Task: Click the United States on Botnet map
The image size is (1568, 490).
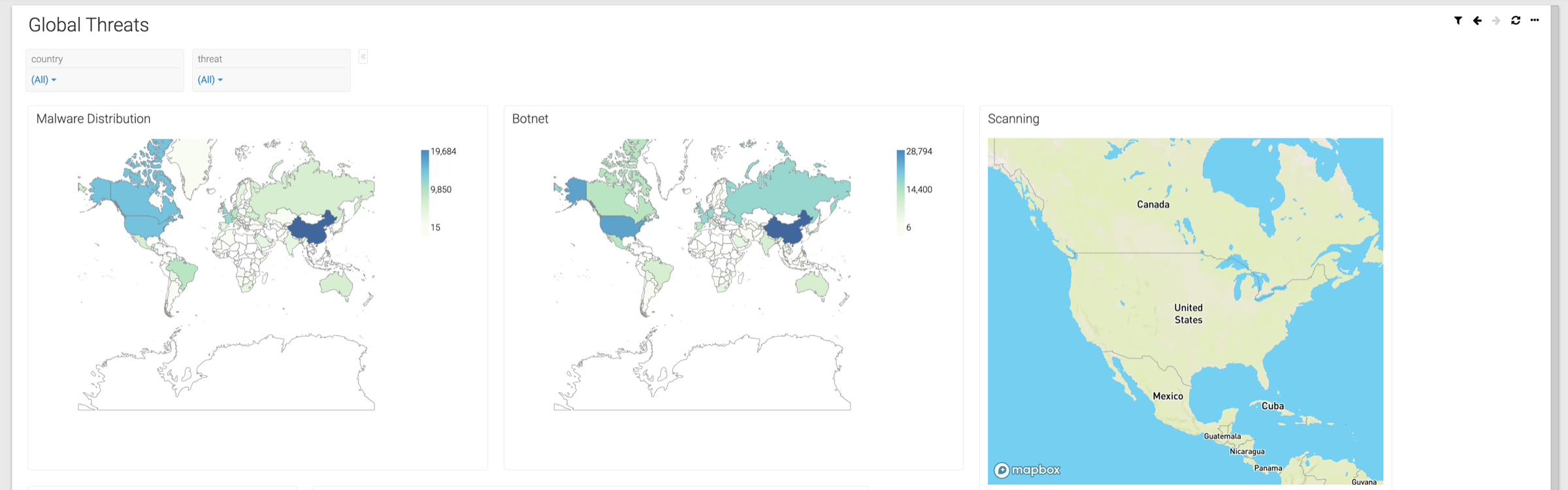Action: point(621,226)
